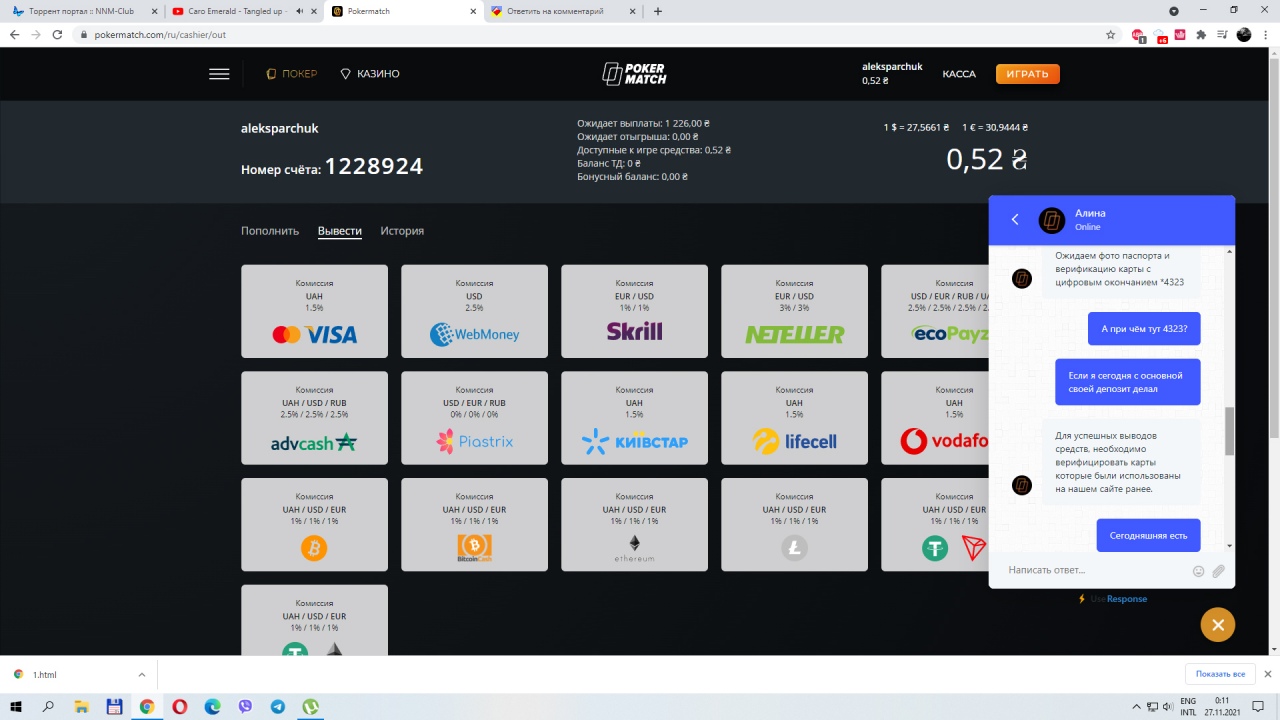Close the downloads bar
Screen dimensions: 1280x720
1268,674
